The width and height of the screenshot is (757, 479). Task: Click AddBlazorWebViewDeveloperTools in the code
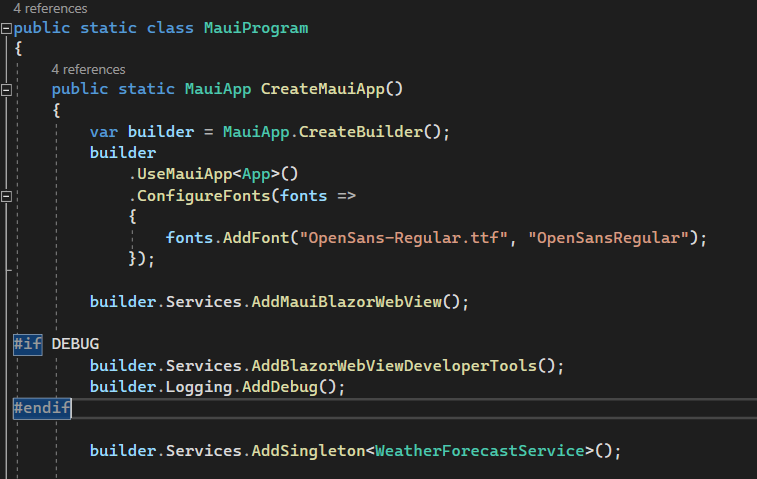[394, 366]
